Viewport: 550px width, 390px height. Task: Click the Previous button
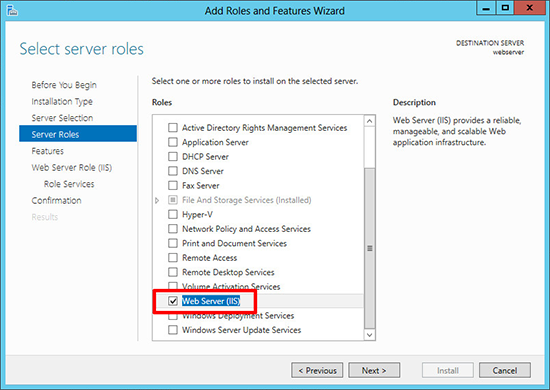[x=317, y=370]
